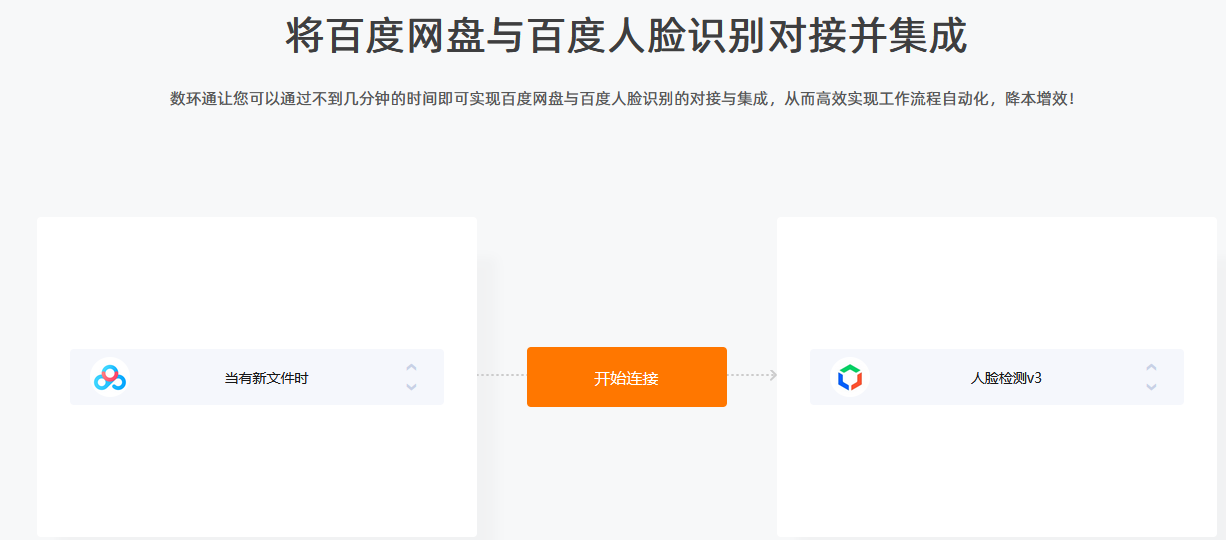Click blank area above 当有新文件时 in left card
The width and height of the screenshot is (1226, 540).
257,285
